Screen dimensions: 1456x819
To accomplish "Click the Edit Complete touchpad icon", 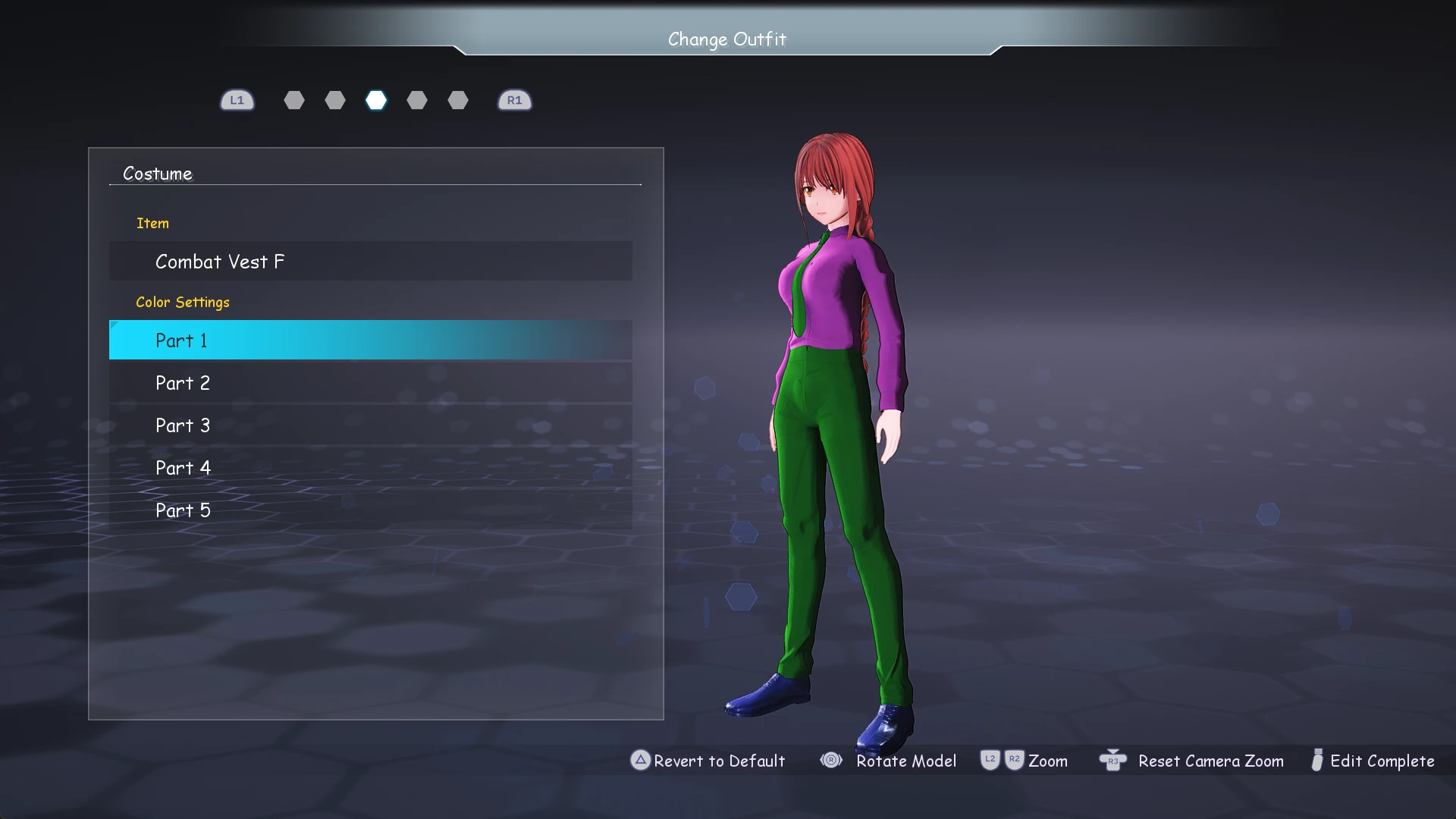I will [x=1317, y=760].
